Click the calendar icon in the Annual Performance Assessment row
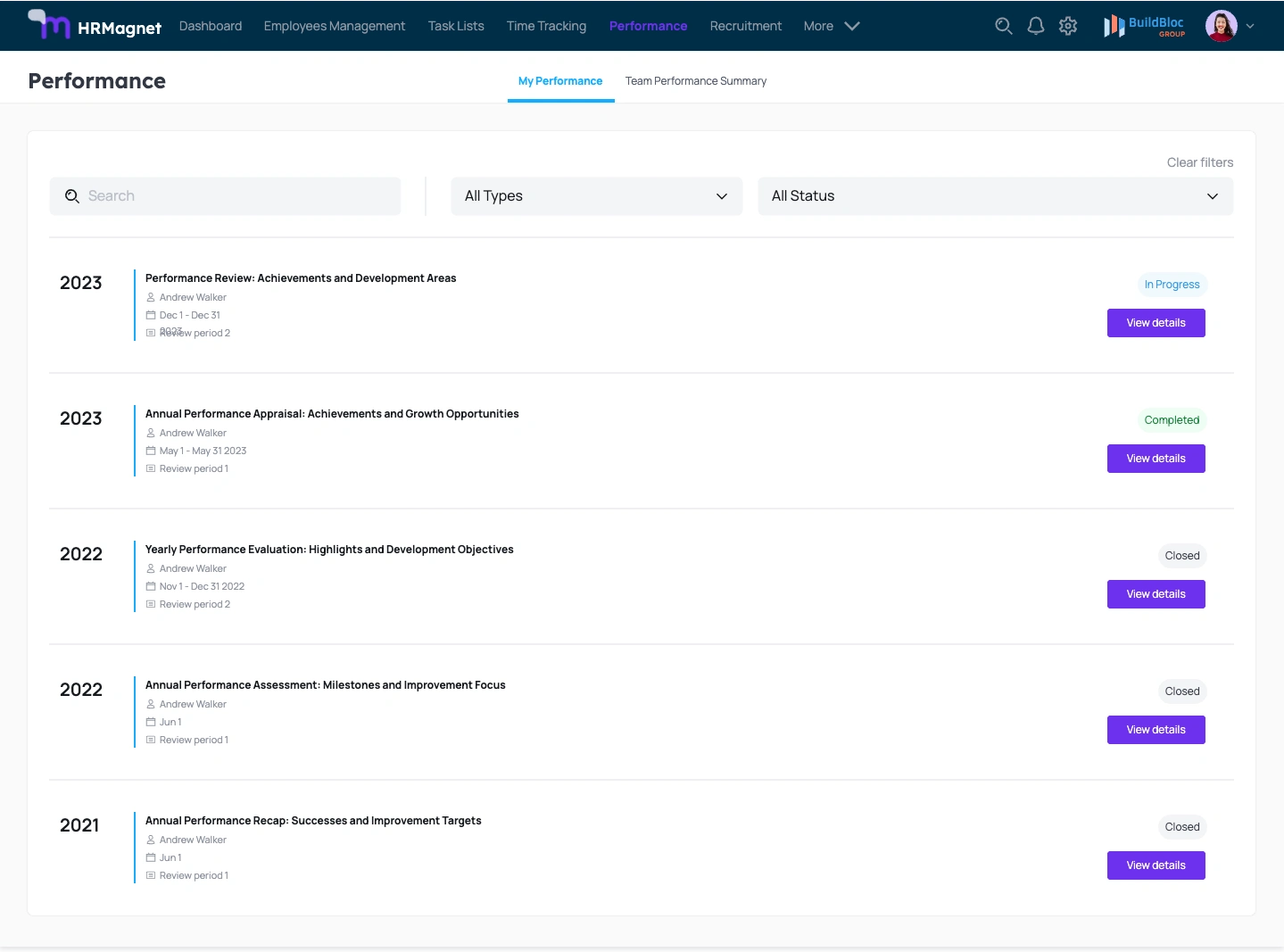The width and height of the screenshot is (1284, 952). point(151,722)
